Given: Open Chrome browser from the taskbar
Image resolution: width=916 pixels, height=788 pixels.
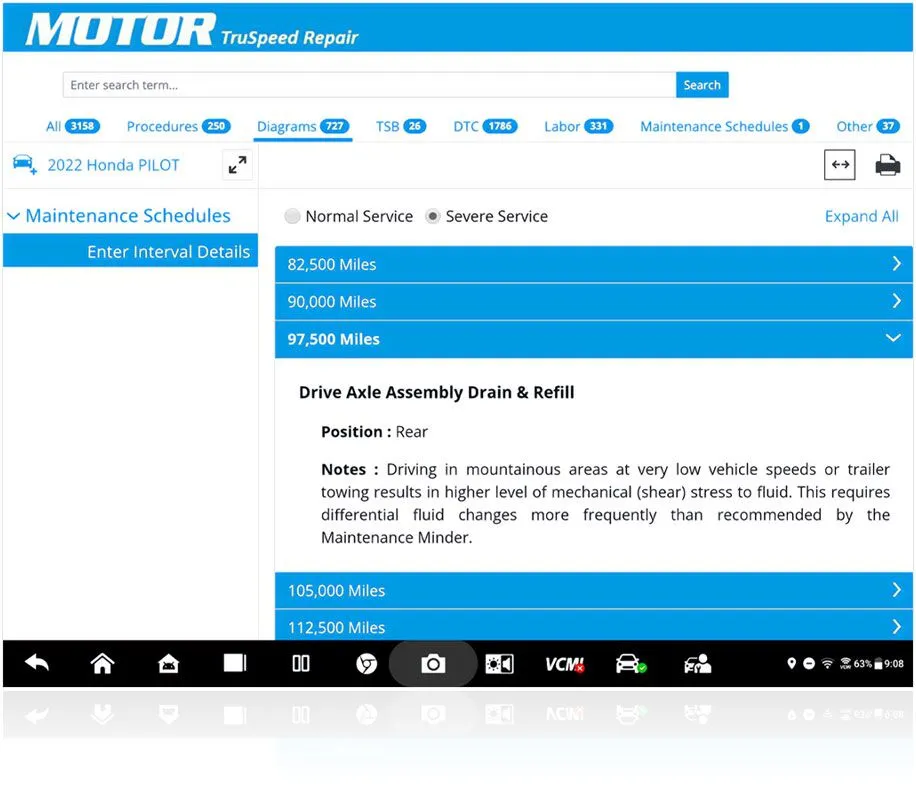Looking at the screenshot, I should pyautogui.click(x=366, y=663).
